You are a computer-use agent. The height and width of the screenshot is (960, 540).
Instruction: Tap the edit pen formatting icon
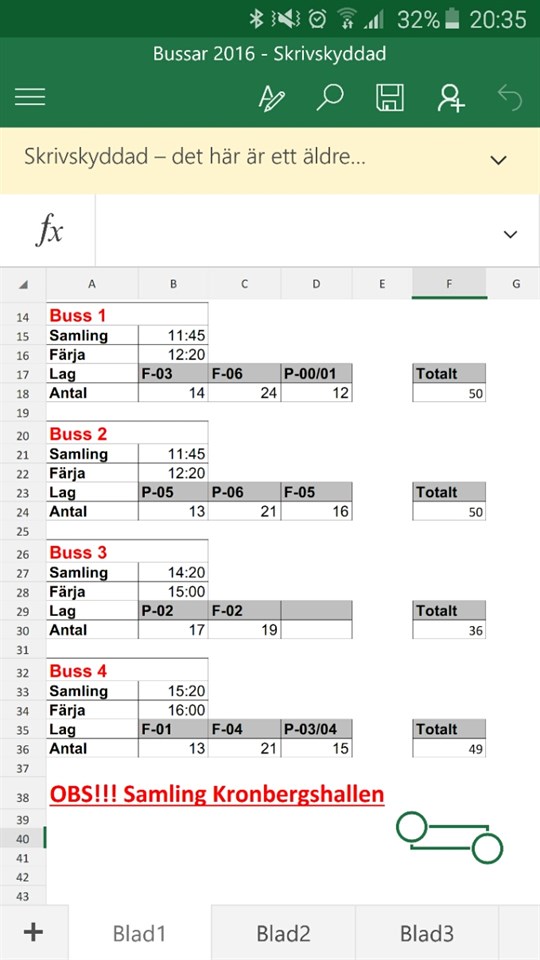(271, 97)
